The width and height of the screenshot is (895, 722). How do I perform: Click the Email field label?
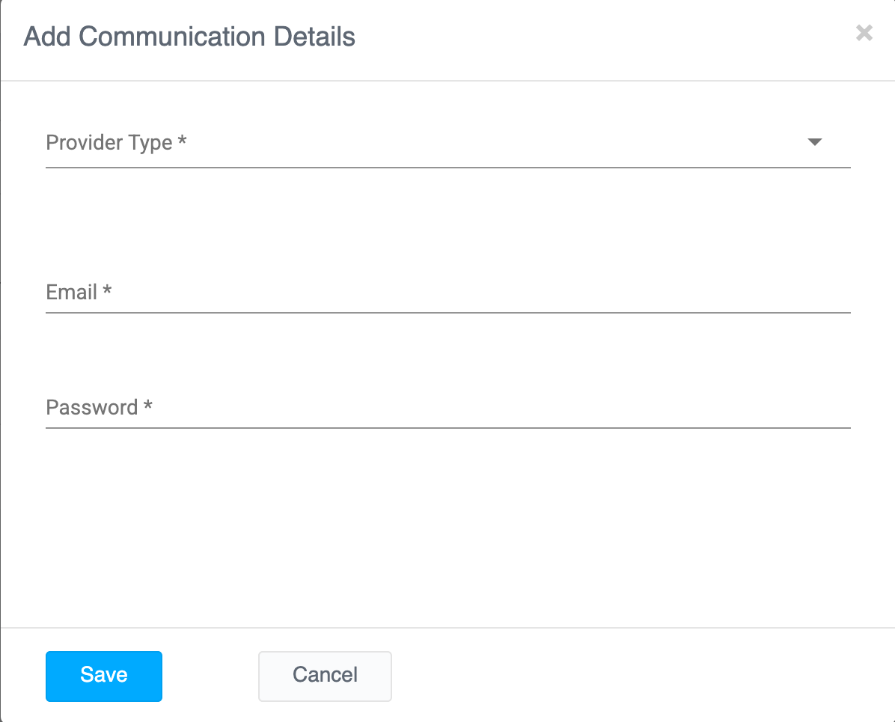(71, 292)
